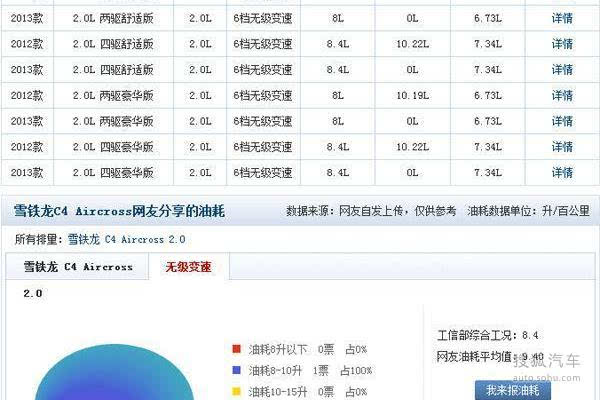Click the yellow 油耗10-15升 legend swatch
The image size is (600, 400).
[236, 391]
